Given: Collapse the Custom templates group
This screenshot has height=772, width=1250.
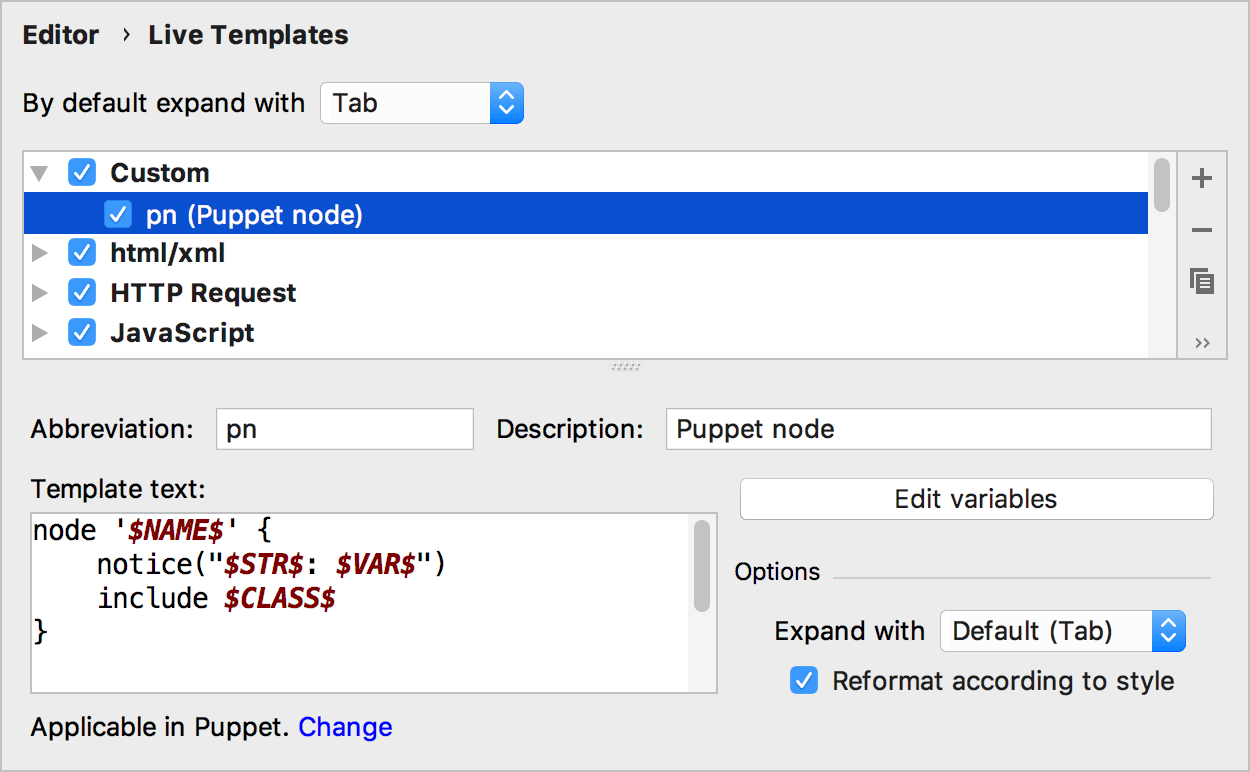Looking at the screenshot, I should click(38, 172).
